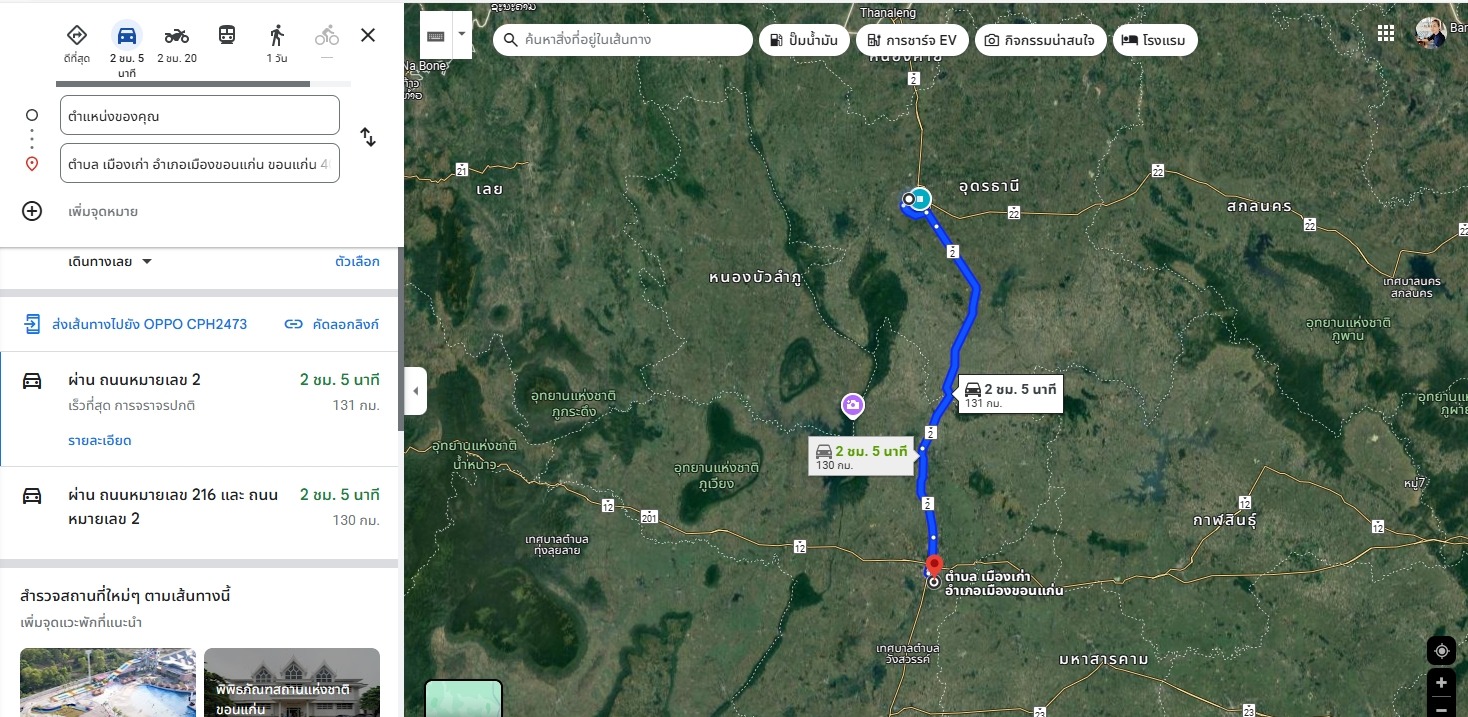Choose the walking travel mode
Screen dimensions: 1468x717
coord(277,36)
